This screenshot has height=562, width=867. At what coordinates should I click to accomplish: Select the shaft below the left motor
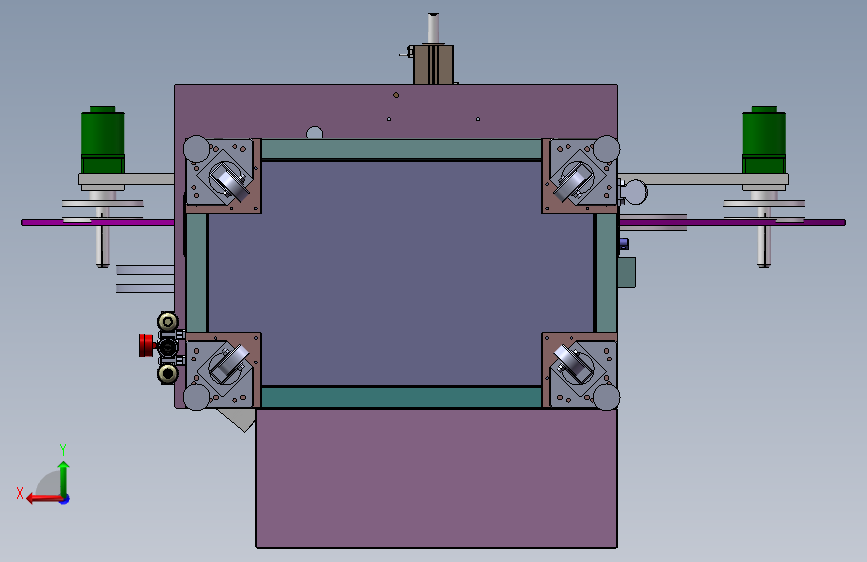[x=102, y=237]
